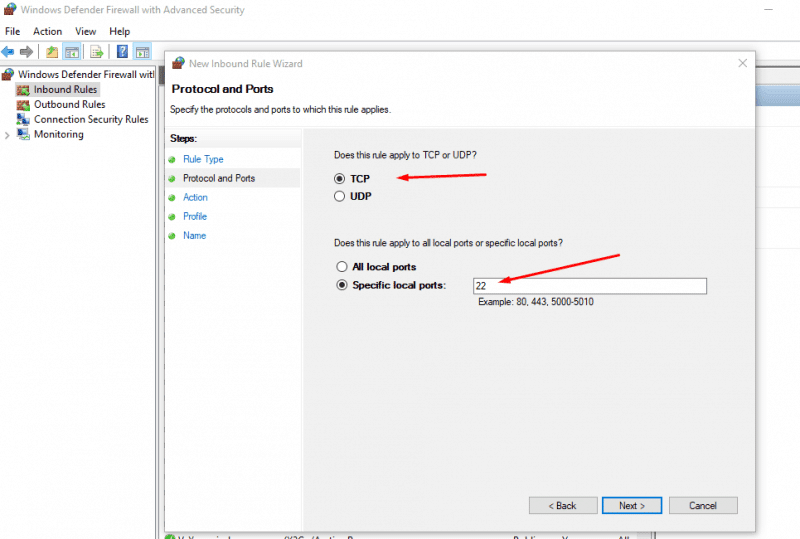Screen dimensions: 800x539
Task: Click the specific local ports text field
Action: (590, 286)
